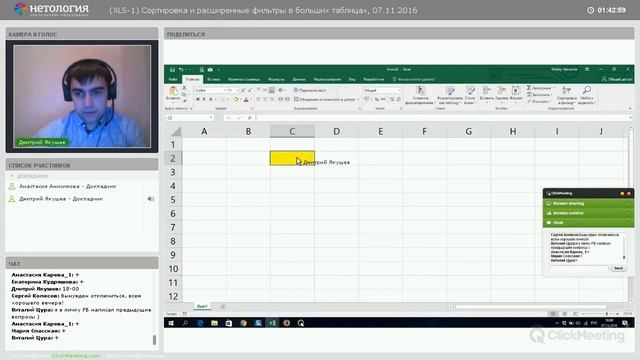Click participant Анастасия Анисимова - Докладчик
640x360 pixels.
pos(67,186)
